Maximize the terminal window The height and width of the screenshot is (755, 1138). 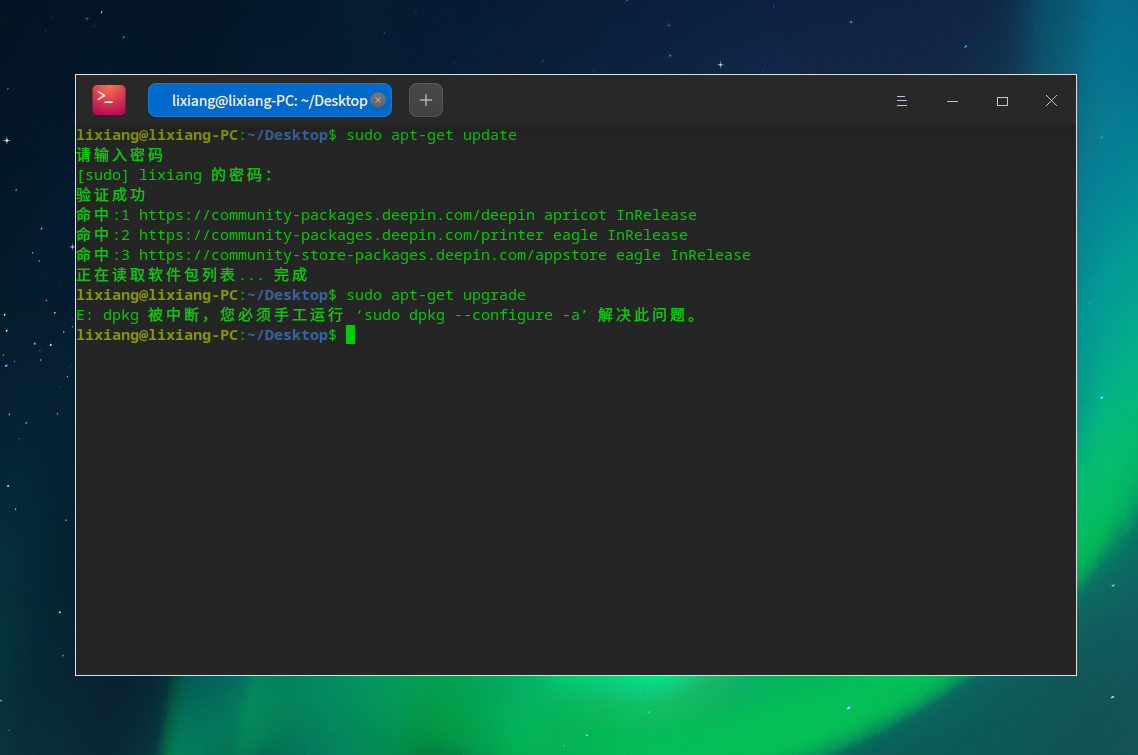tap(1002, 101)
